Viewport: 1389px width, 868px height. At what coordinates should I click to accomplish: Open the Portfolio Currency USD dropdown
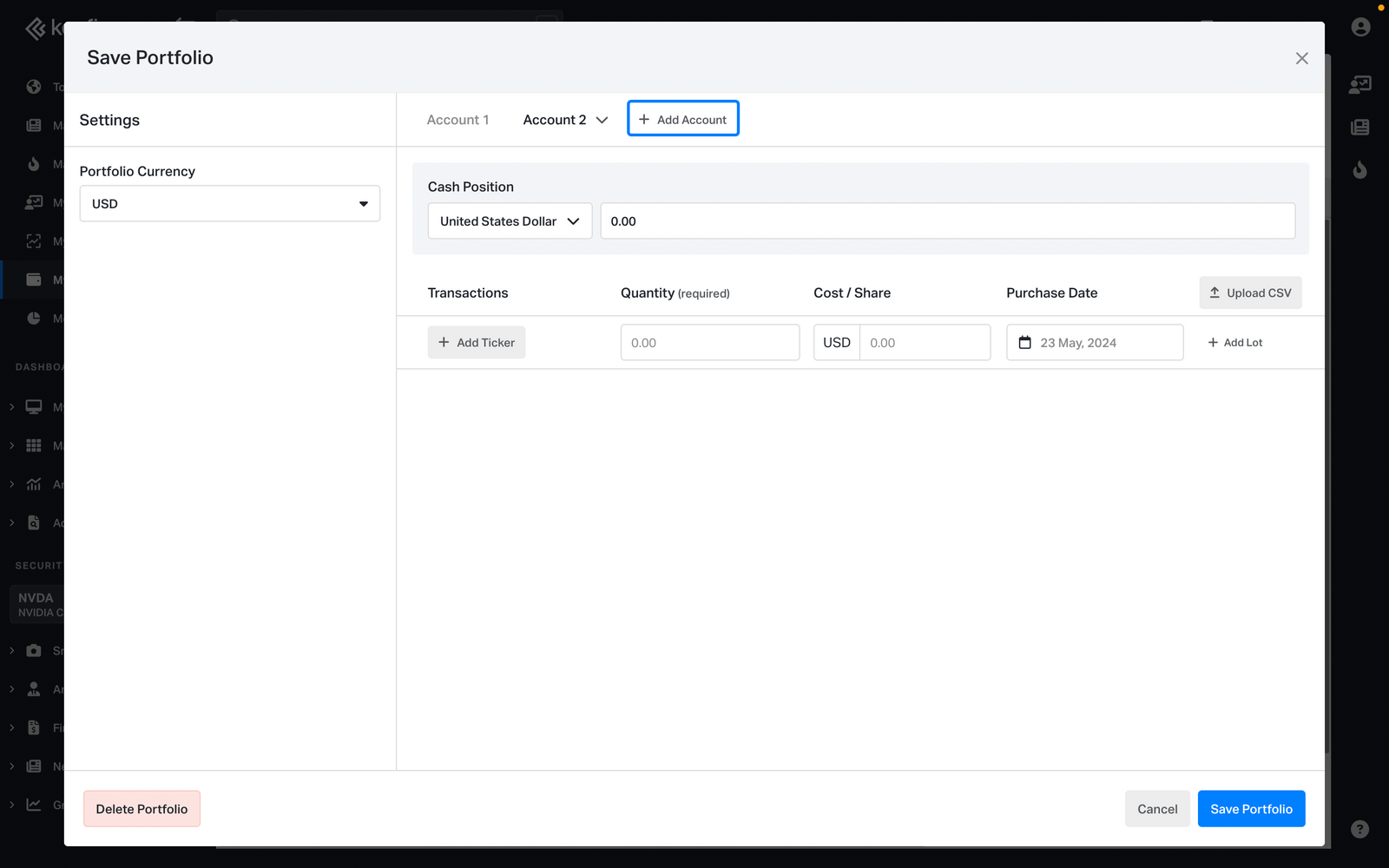(229, 204)
